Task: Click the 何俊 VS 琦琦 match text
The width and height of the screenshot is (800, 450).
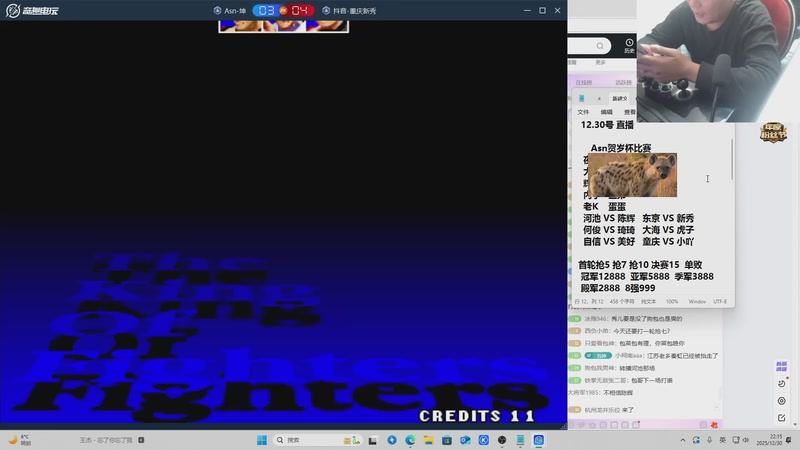Action: coord(609,230)
